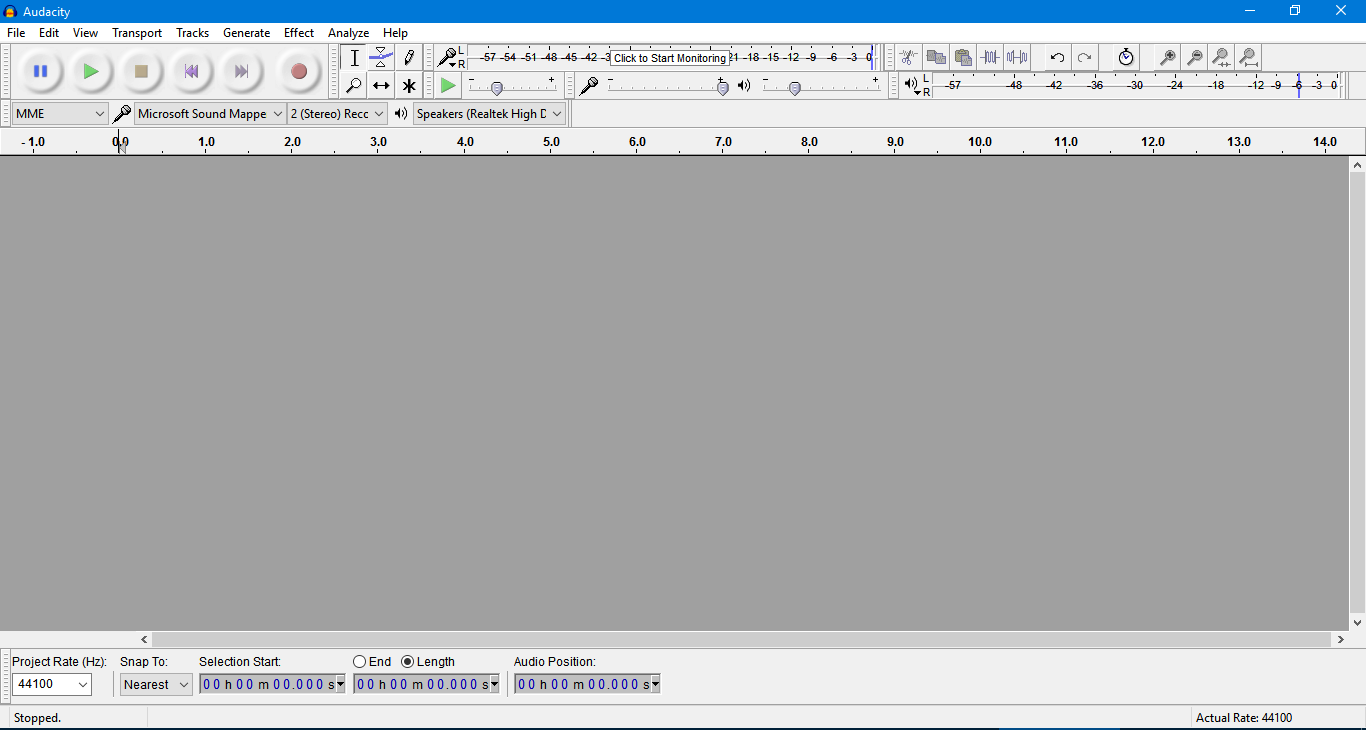
Task: Click the Redo arrow icon
Action: tap(1084, 58)
